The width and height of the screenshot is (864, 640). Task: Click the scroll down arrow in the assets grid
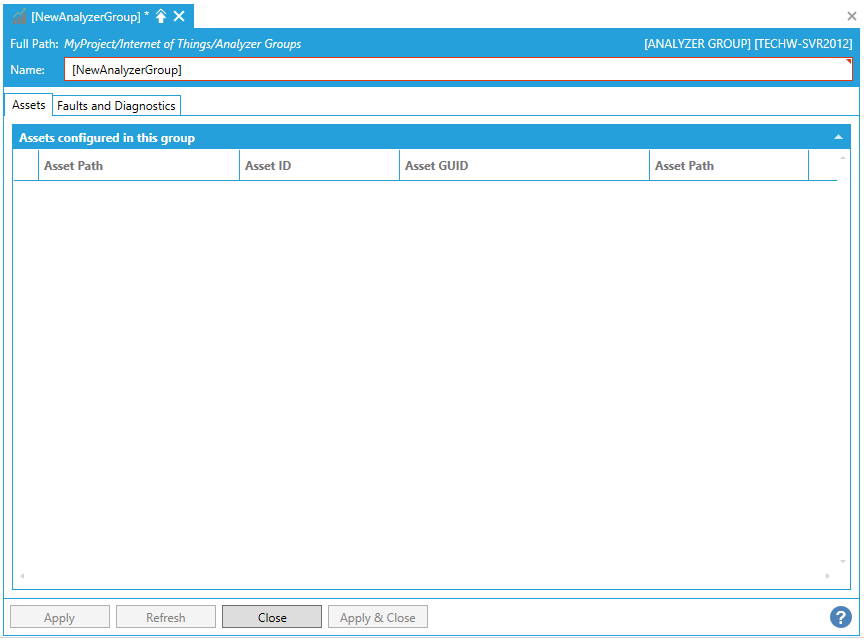pyautogui.click(x=843, y=562)
